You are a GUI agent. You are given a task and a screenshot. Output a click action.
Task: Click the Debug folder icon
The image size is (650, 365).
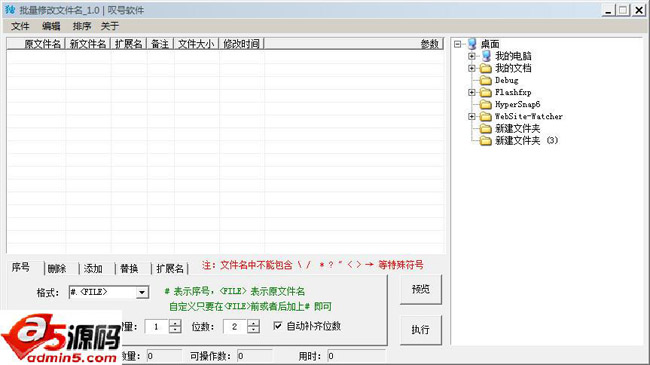(x=485, y=80)
